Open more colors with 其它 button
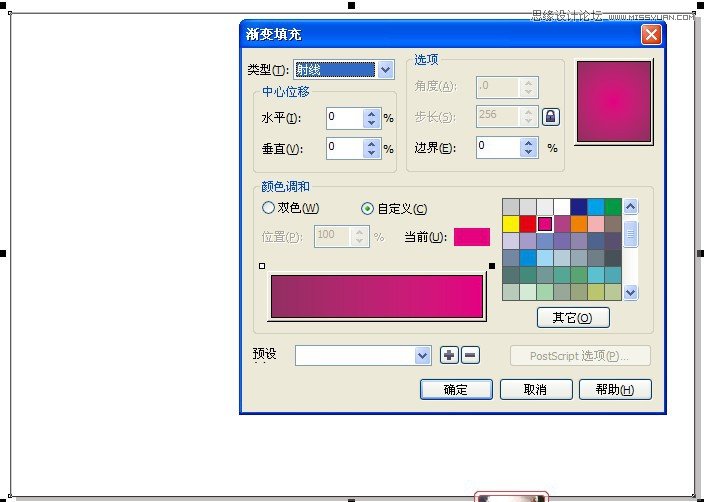The height and width of the screenshot is (502, 705). pyautogui.click(x=573, y=318)
